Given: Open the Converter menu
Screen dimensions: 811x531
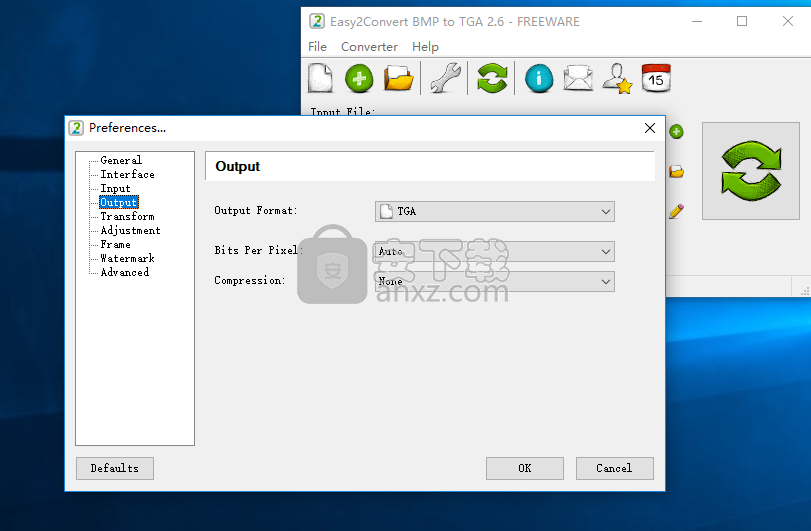Looking at the screenshot, I should click(369, 47).
